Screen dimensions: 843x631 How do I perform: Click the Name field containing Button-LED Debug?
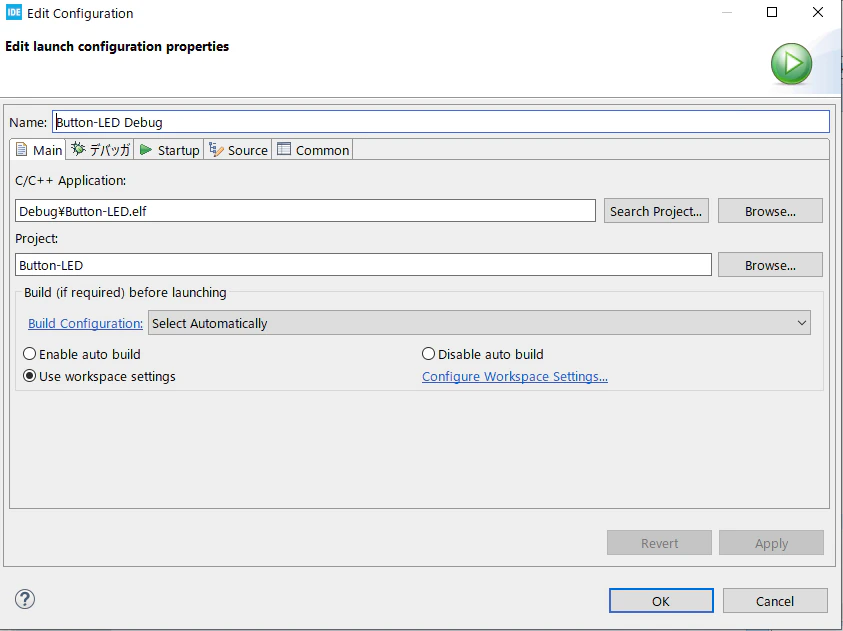coord(441,122)
